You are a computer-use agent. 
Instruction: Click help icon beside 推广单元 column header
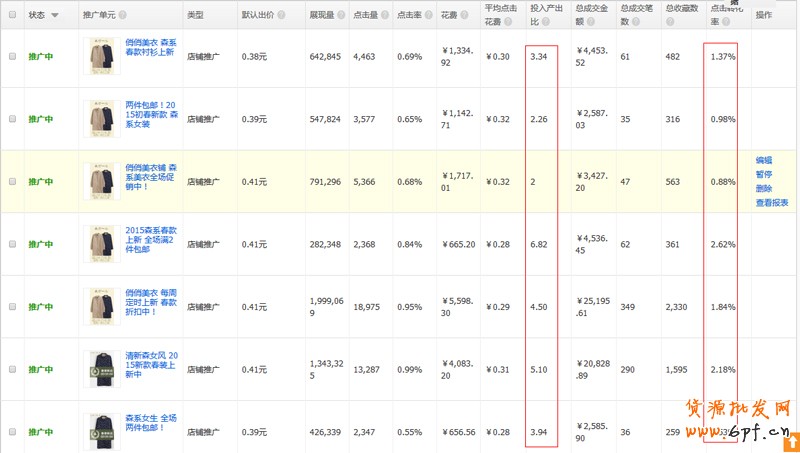click(x=122, y=16)
